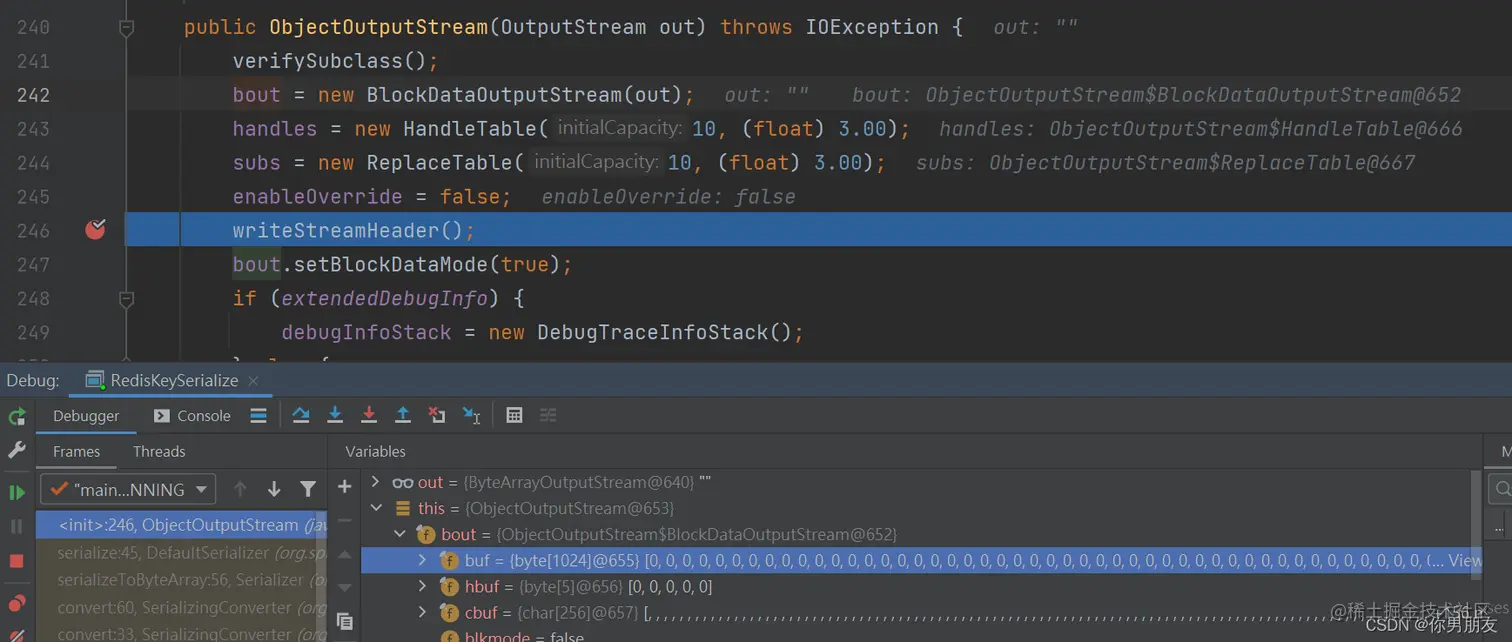Click the trace current stream chain icon

(548, 415)
